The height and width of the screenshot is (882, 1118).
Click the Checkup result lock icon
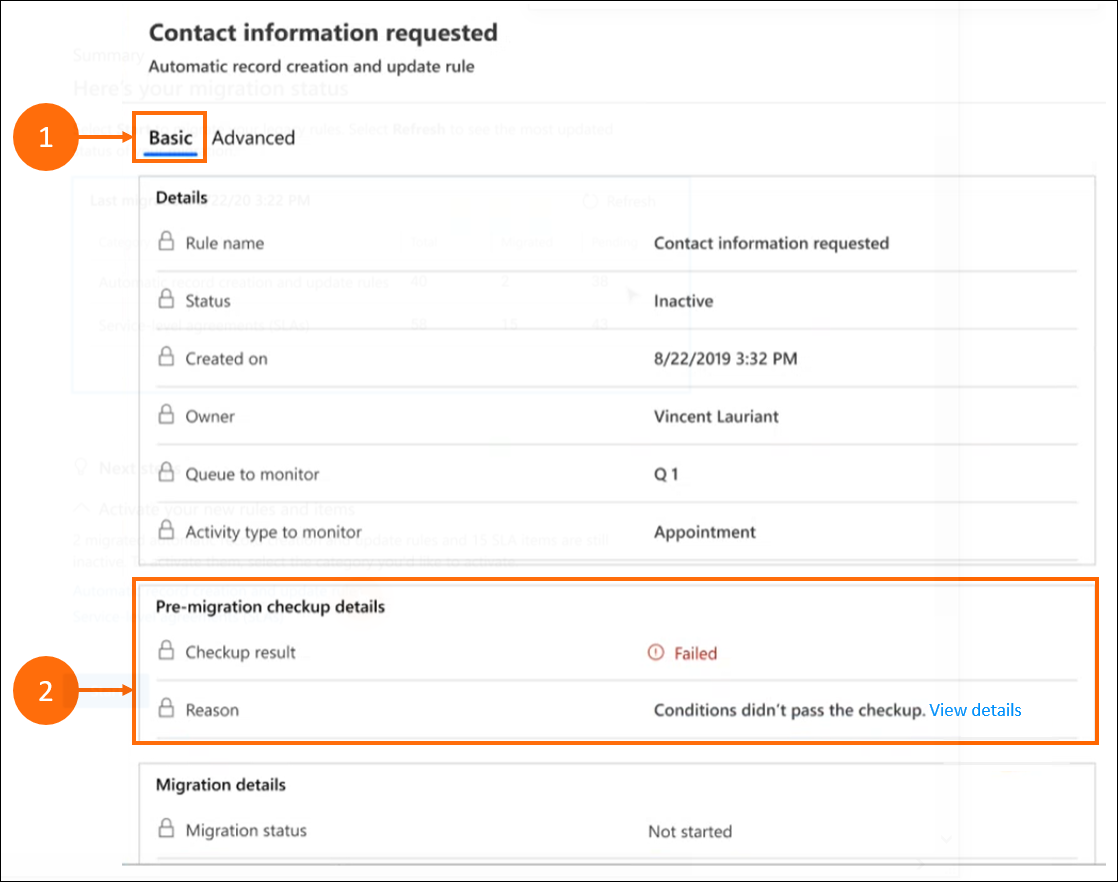(x=167, y=652)
